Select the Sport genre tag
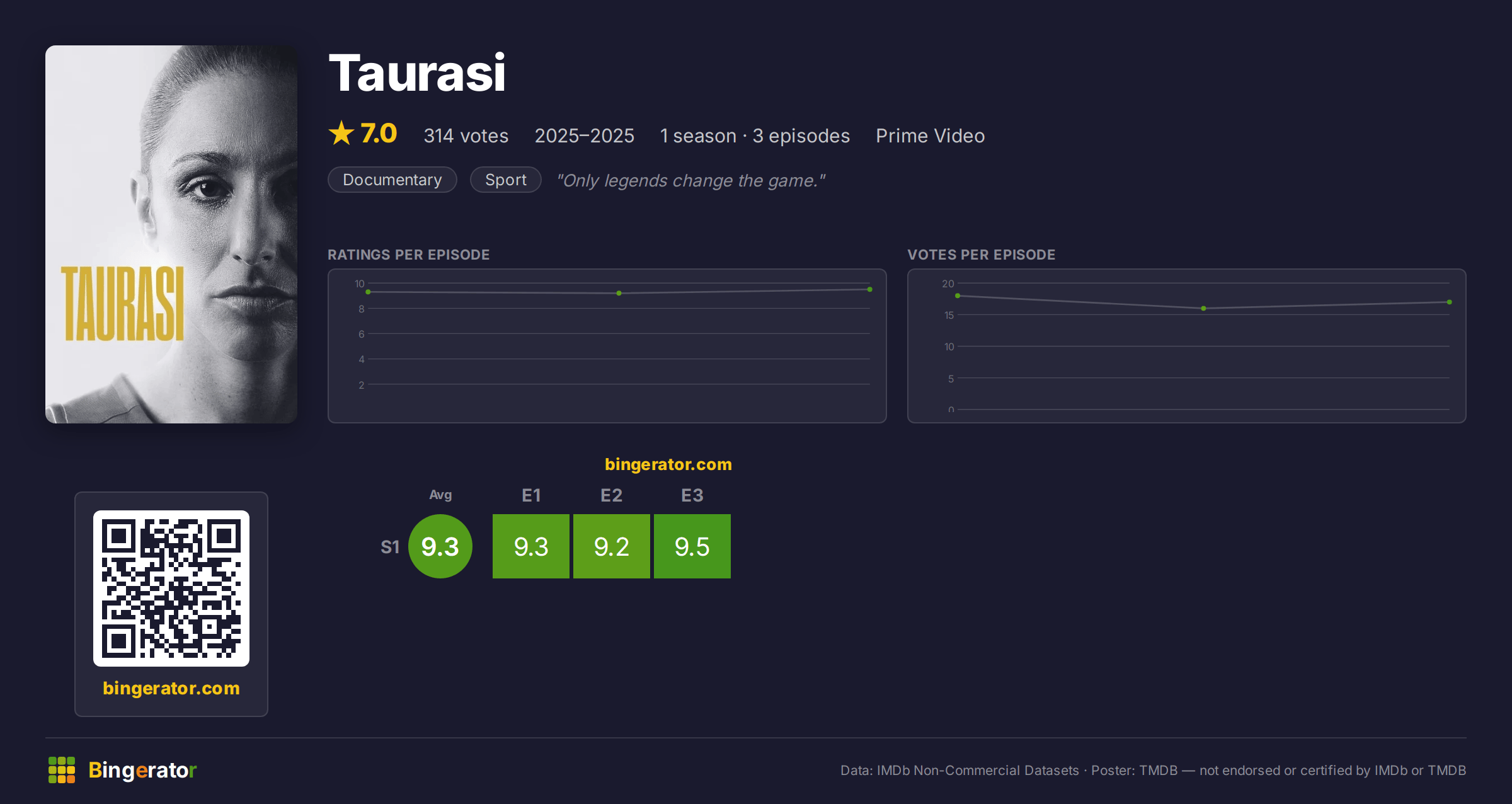The height and width of the screenshot is (804, 1512). 506,180
